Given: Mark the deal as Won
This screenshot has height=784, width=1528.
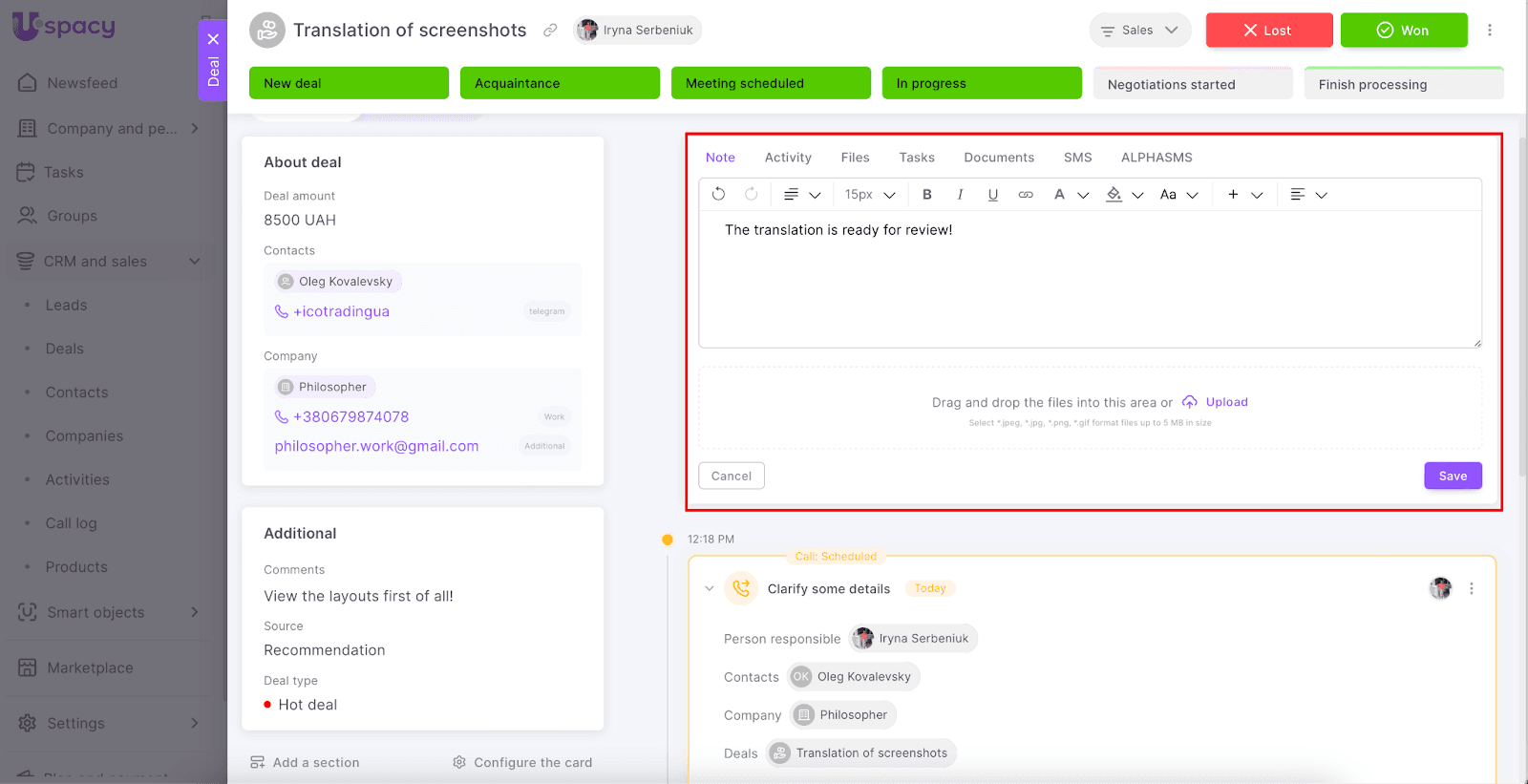Looking at the screenshot, I should (x=1403, y=31).
